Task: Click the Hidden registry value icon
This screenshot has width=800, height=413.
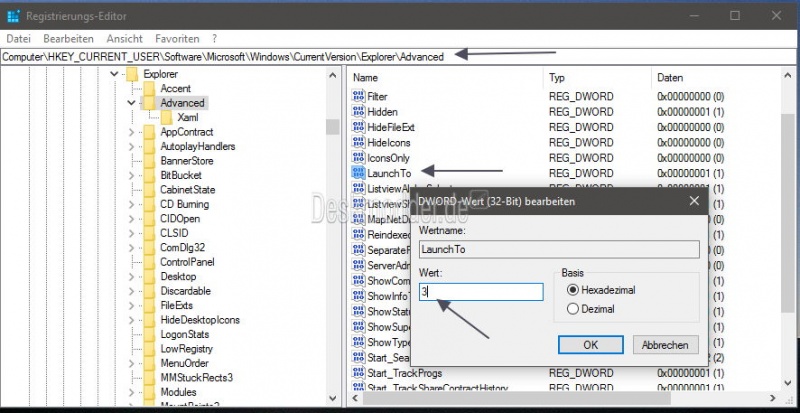Action: click(x=359, y=112)
